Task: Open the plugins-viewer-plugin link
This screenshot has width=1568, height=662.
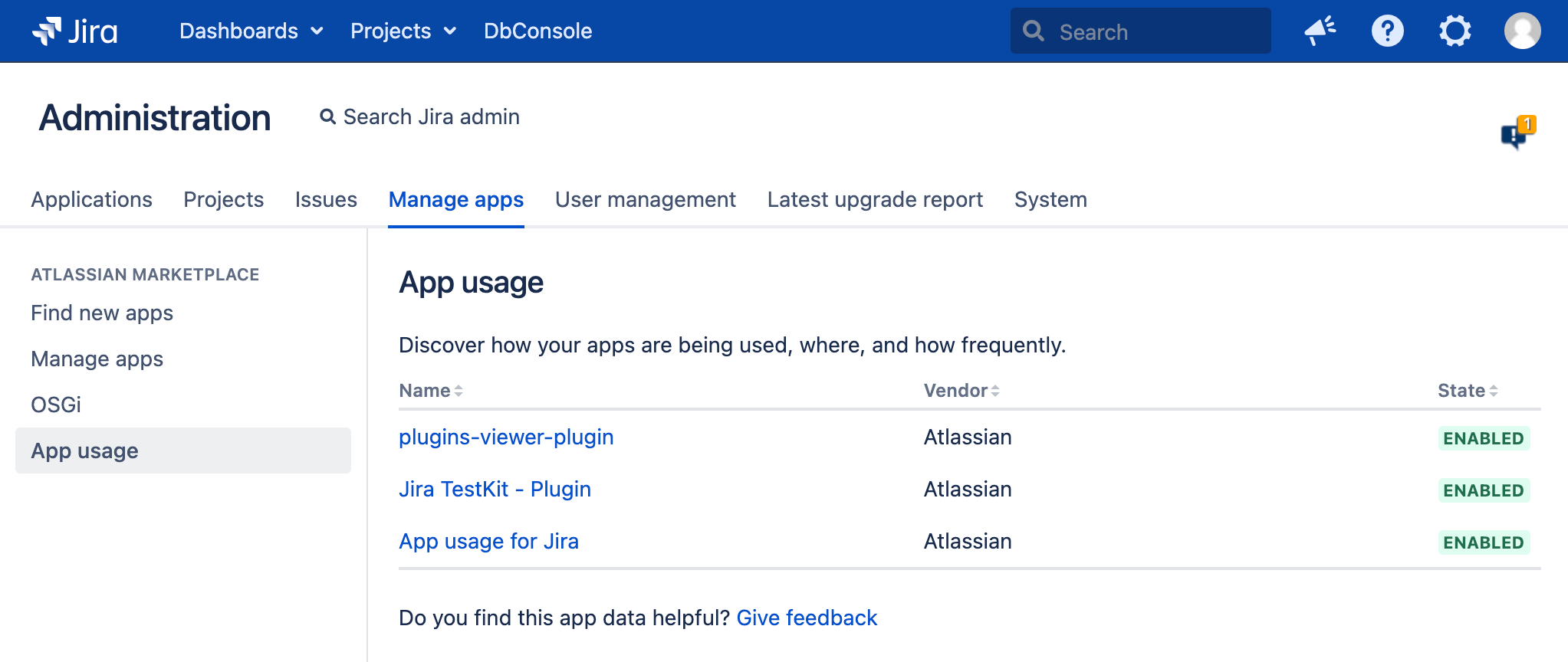Action: point(506,438)
